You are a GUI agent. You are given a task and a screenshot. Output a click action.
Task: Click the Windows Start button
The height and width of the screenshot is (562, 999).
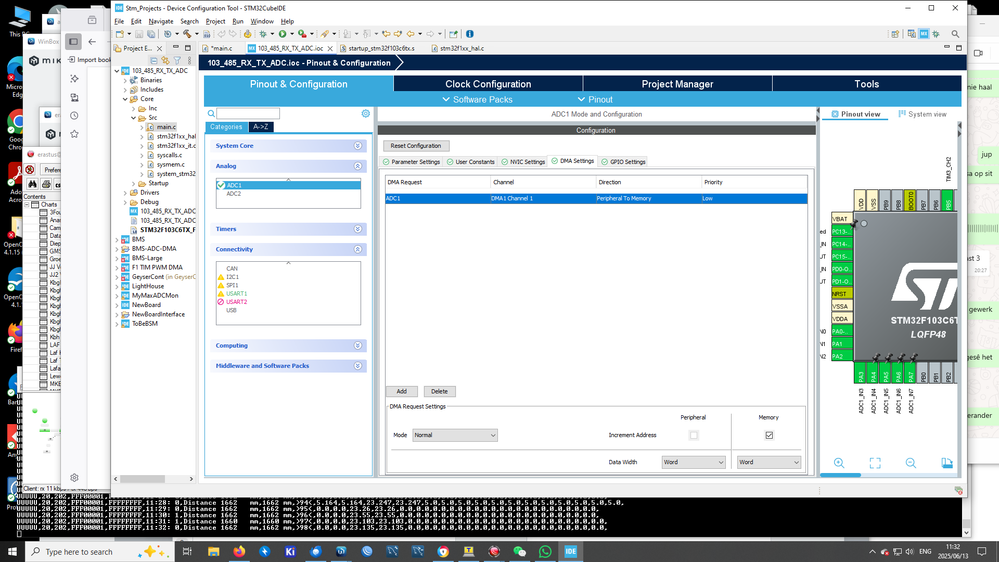tap(12, 552)
